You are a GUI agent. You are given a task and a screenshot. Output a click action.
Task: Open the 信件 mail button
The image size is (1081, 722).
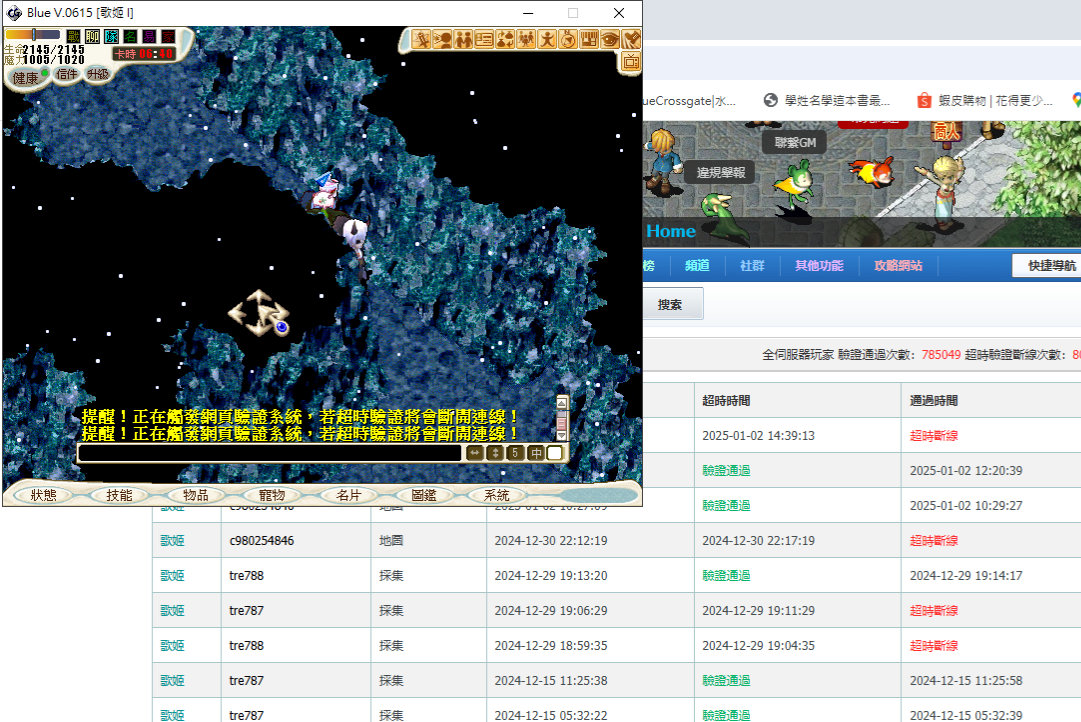pyautogui.click(x=67, y=74)
